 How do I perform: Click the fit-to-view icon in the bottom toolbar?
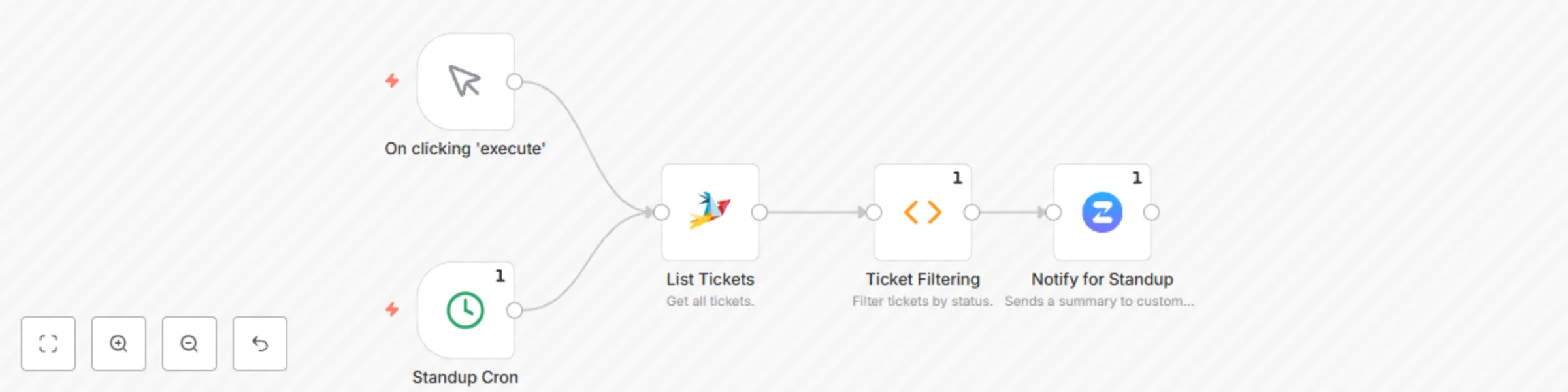coord(48,343)
